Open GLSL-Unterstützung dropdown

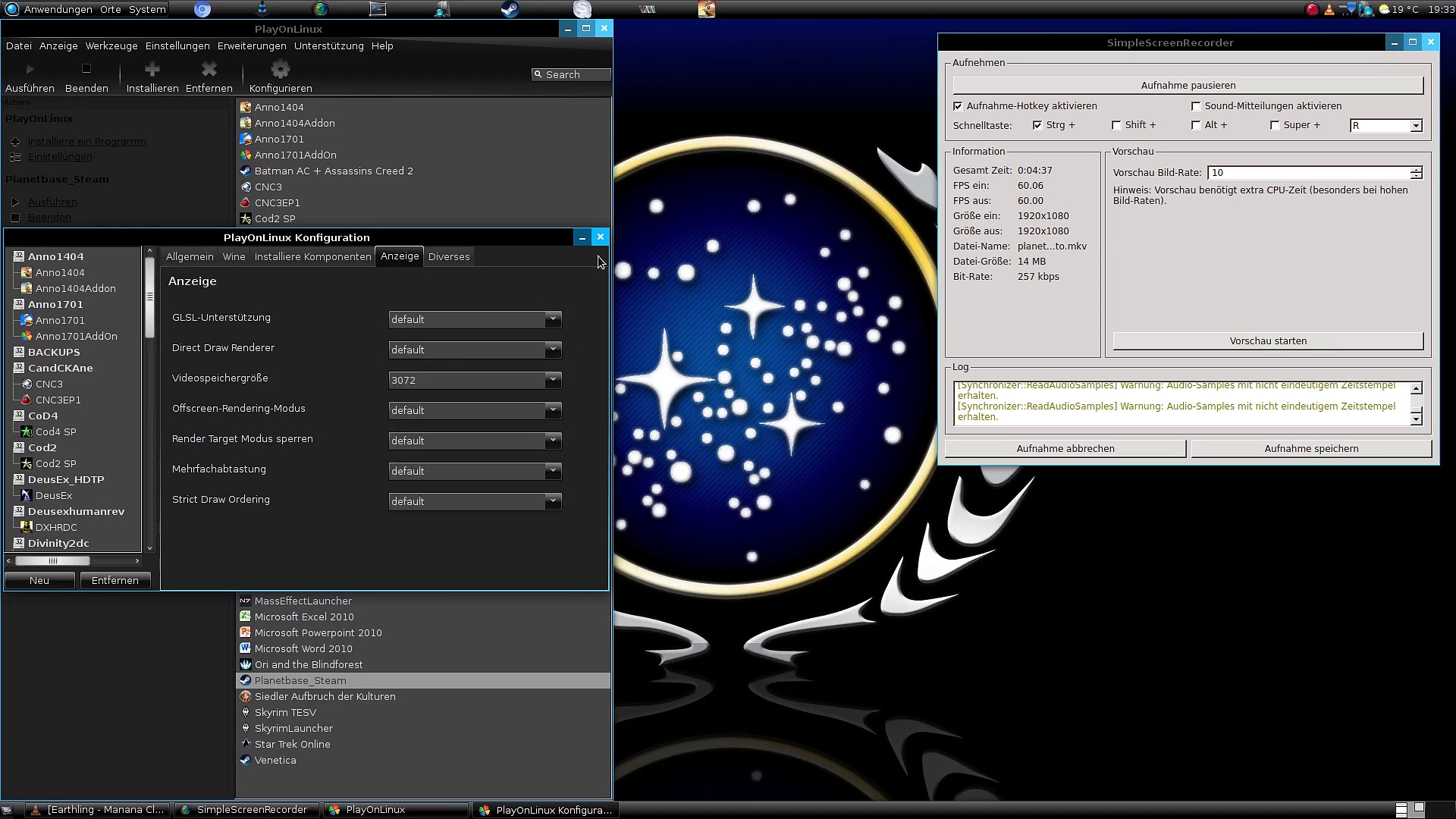475,319
